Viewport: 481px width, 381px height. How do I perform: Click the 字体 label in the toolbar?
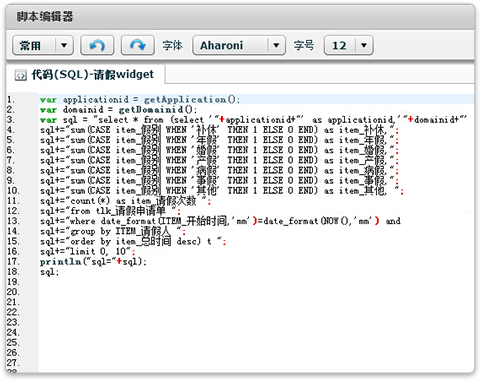pyautogui.click(x=173, y=45)
